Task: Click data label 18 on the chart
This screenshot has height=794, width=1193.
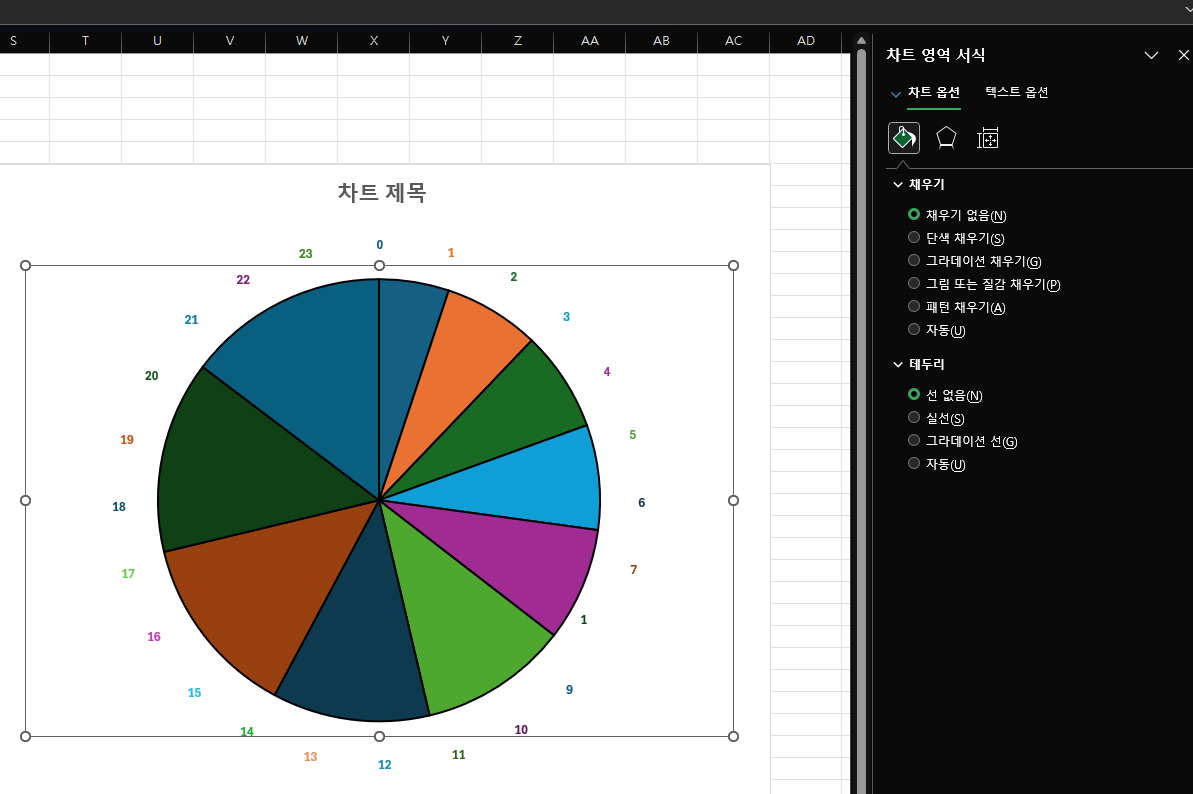Action: [119, 507]
